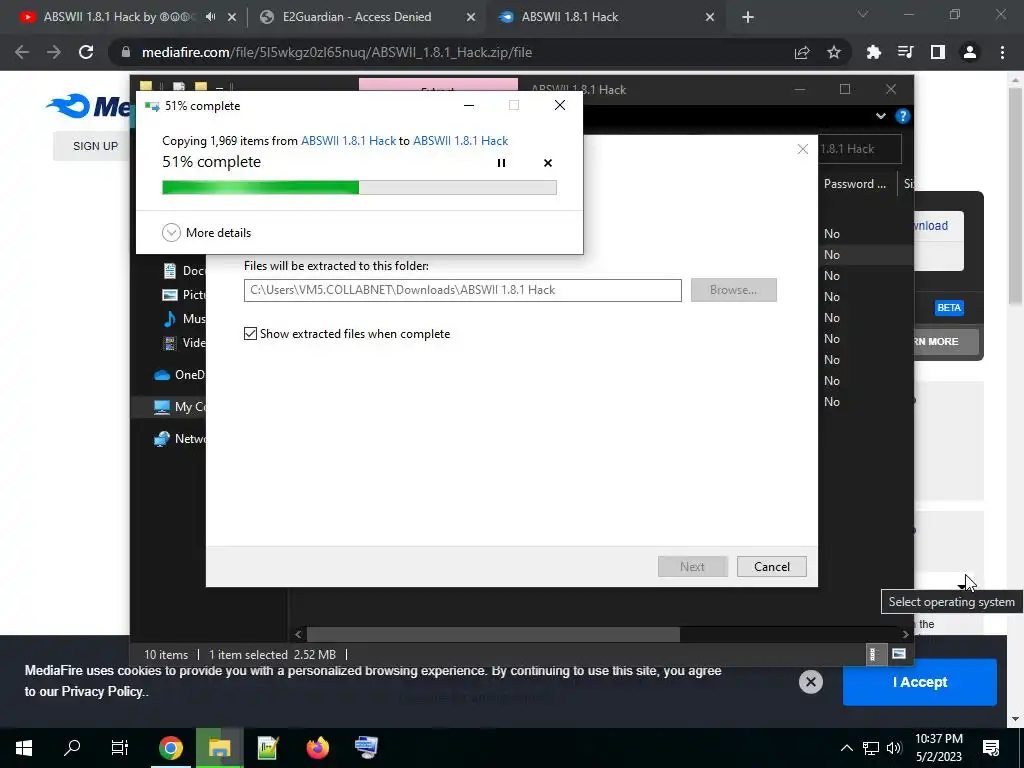Open File Explorer from taskbar
Viewport: 1024px width, 768px height.
(x=219, y=748)
